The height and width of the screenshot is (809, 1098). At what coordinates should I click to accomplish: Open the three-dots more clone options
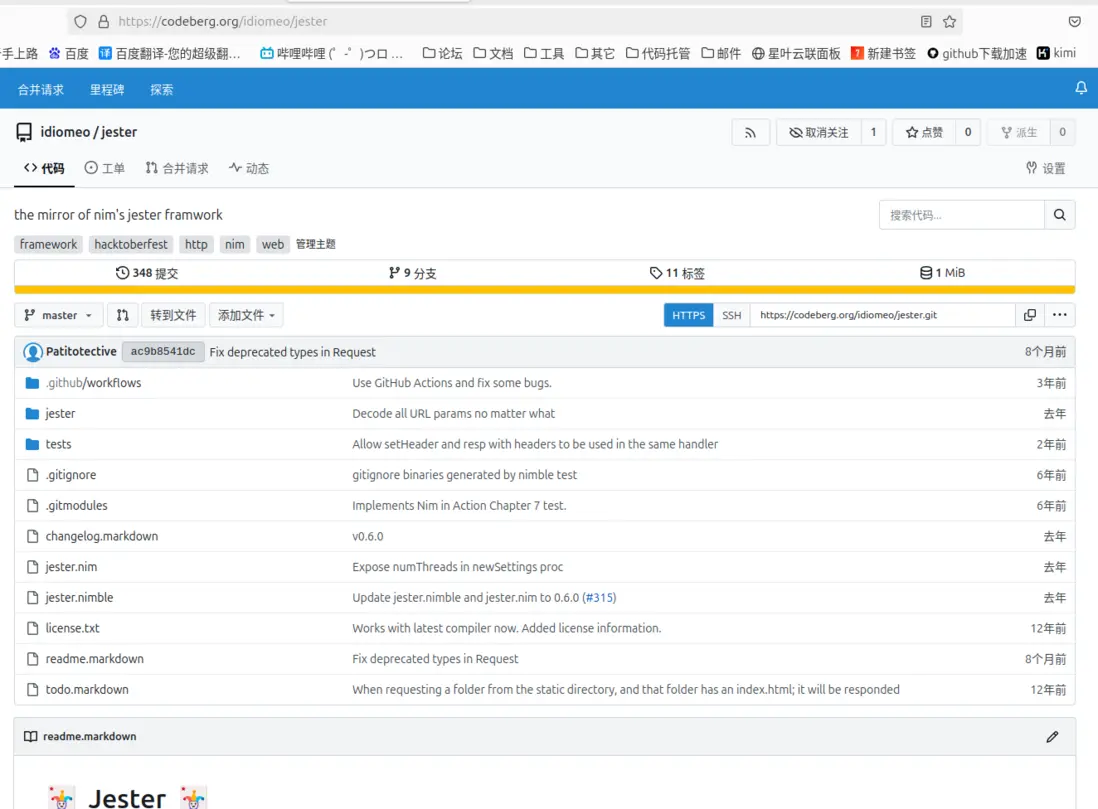[1059, 315]
